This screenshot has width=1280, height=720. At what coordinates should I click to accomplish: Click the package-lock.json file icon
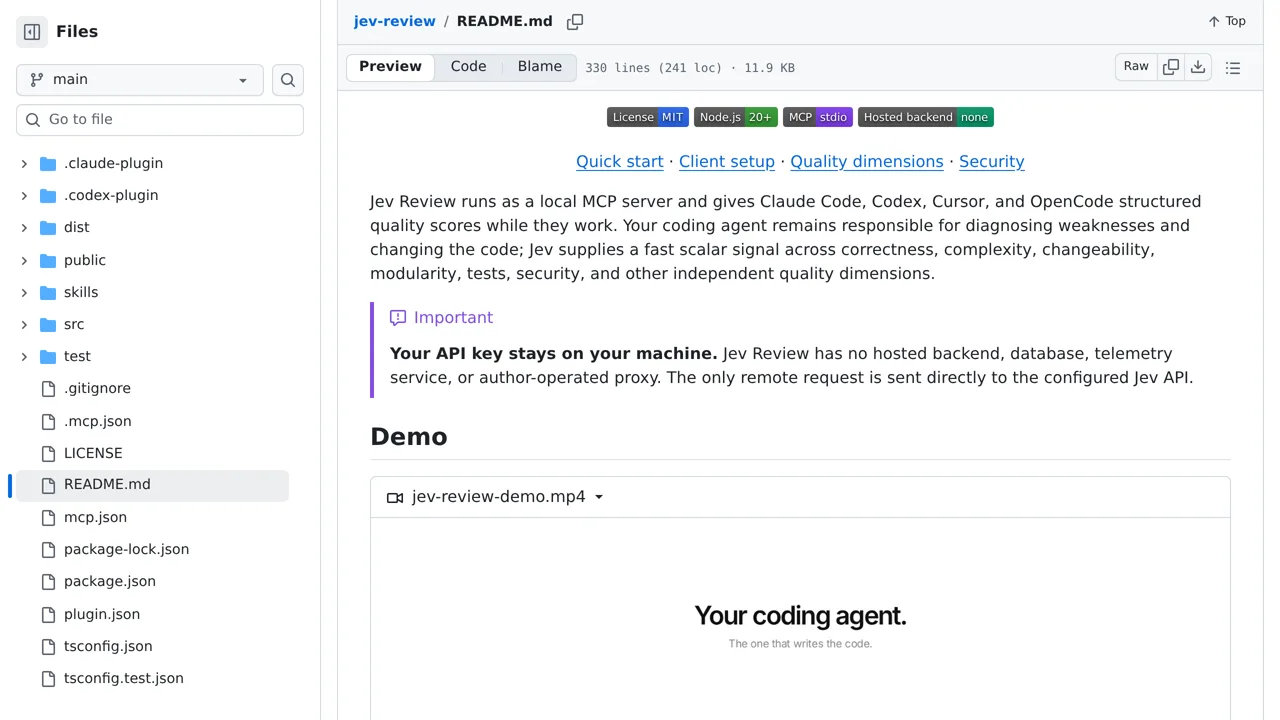click(x=48, y=549)
